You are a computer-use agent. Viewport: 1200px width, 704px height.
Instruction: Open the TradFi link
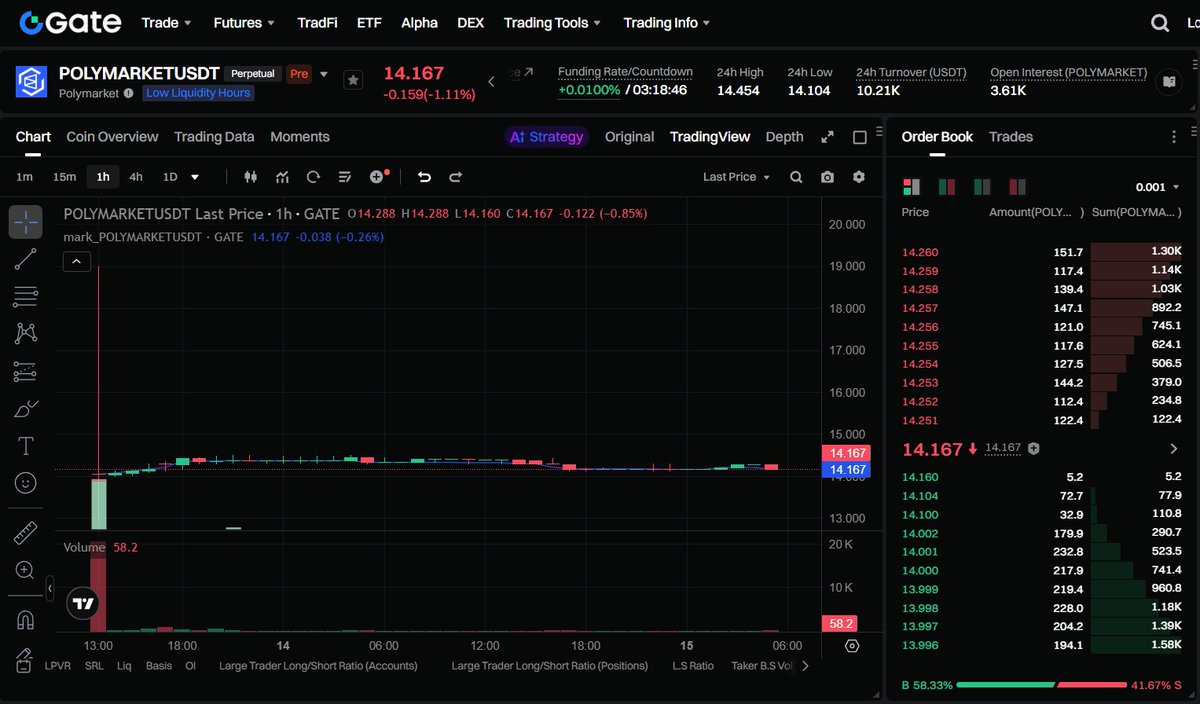(317, 22)
